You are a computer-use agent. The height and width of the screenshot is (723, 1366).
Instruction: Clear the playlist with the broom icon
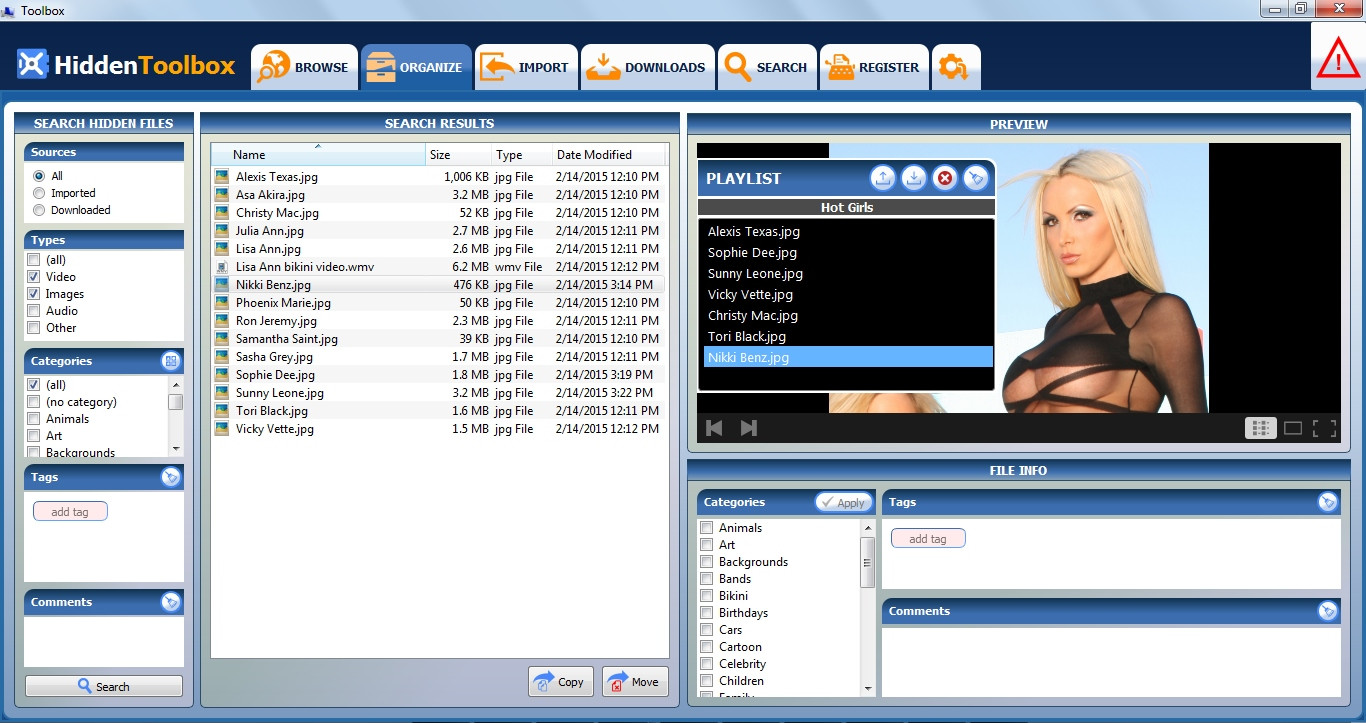976,178
